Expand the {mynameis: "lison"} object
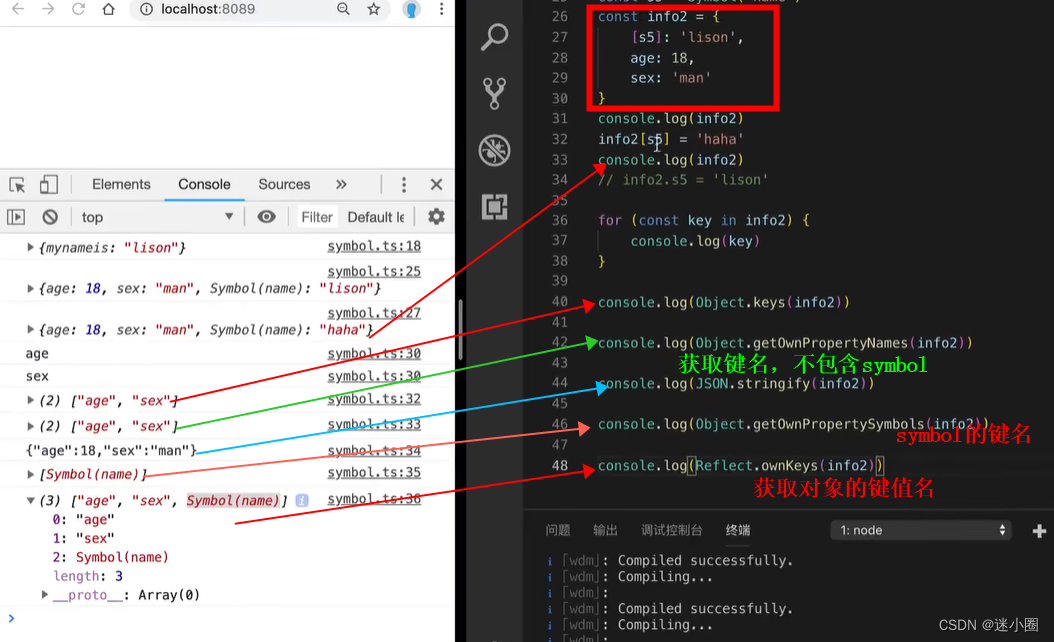The height and width of the screenshot is (642, 1054). click(30, 247)
